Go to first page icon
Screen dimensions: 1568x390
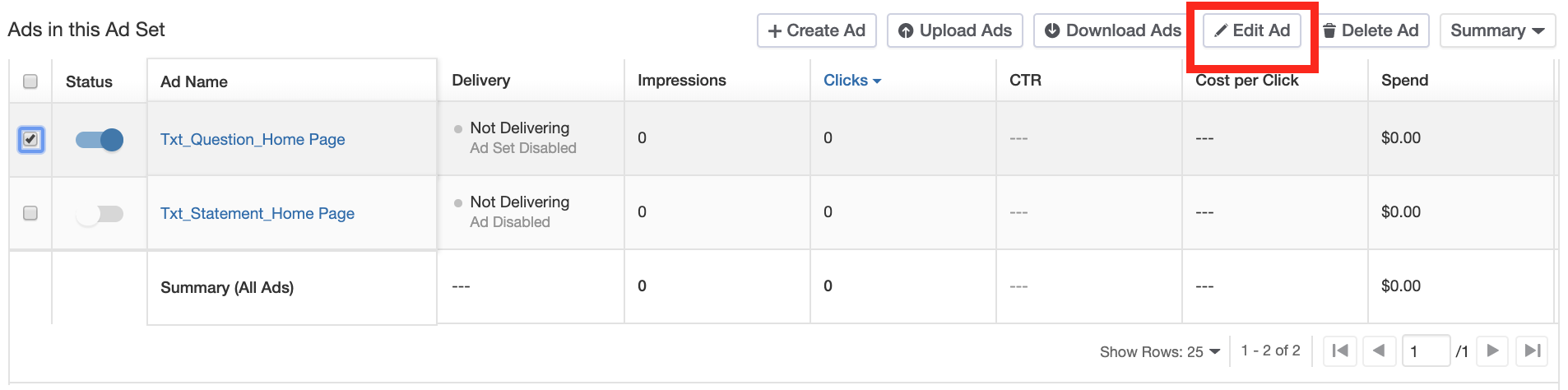1340,351
